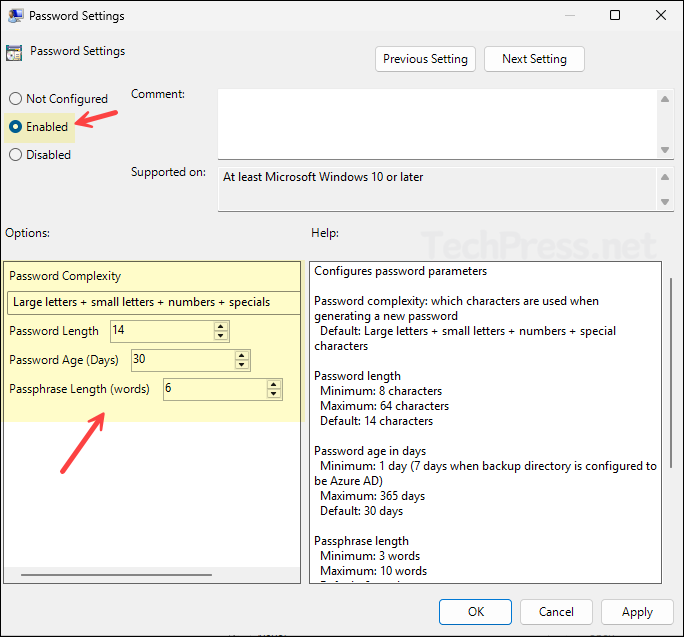This screenshot has height=637, width=684.
Task: Decrease Passphrase Length with down arrow
Action: point(274,394)
